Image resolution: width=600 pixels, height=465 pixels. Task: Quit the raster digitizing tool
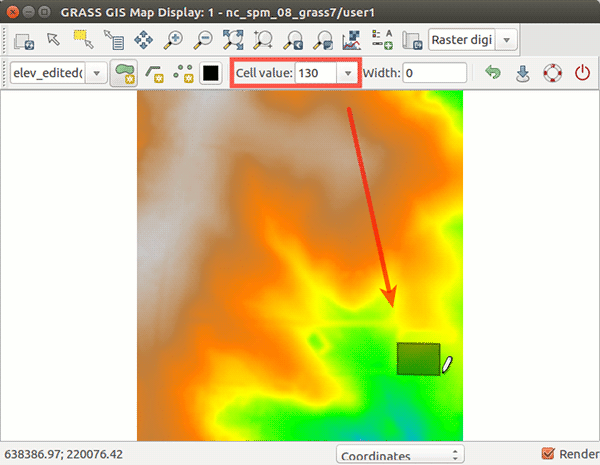[581, 74]
